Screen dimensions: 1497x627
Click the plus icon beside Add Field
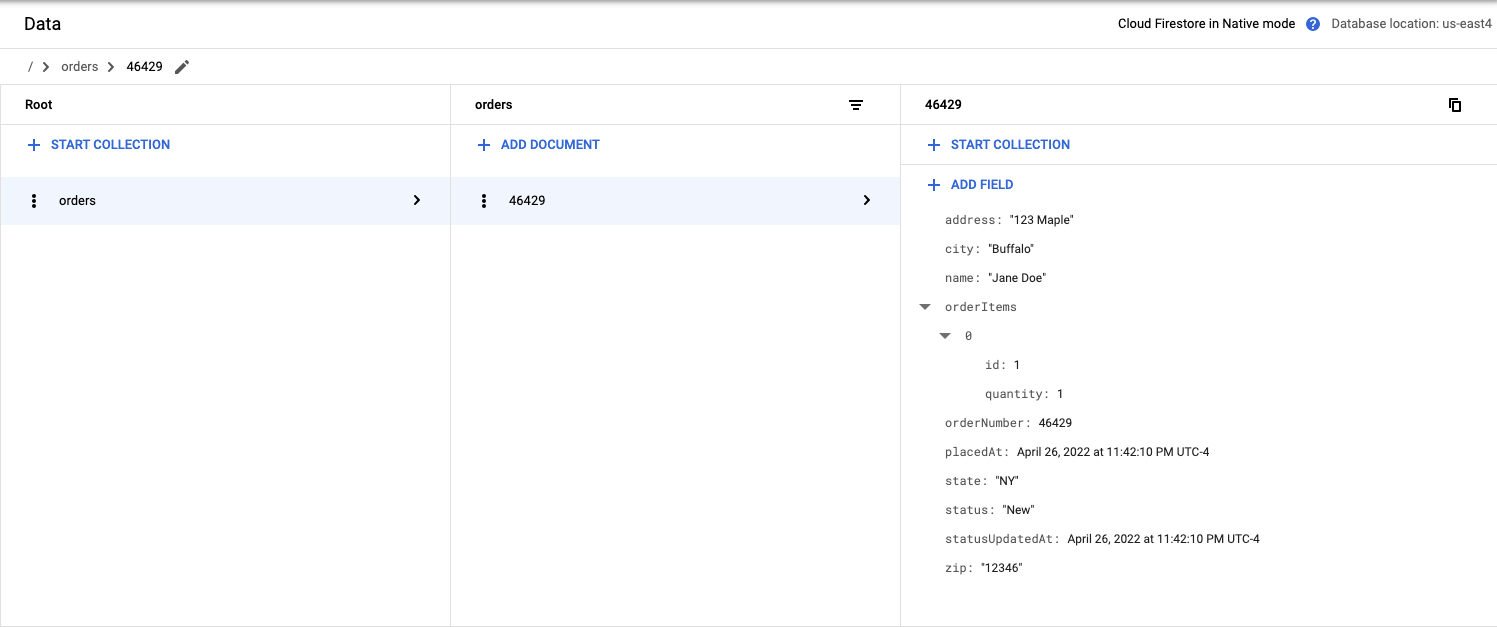pos(934,185)
